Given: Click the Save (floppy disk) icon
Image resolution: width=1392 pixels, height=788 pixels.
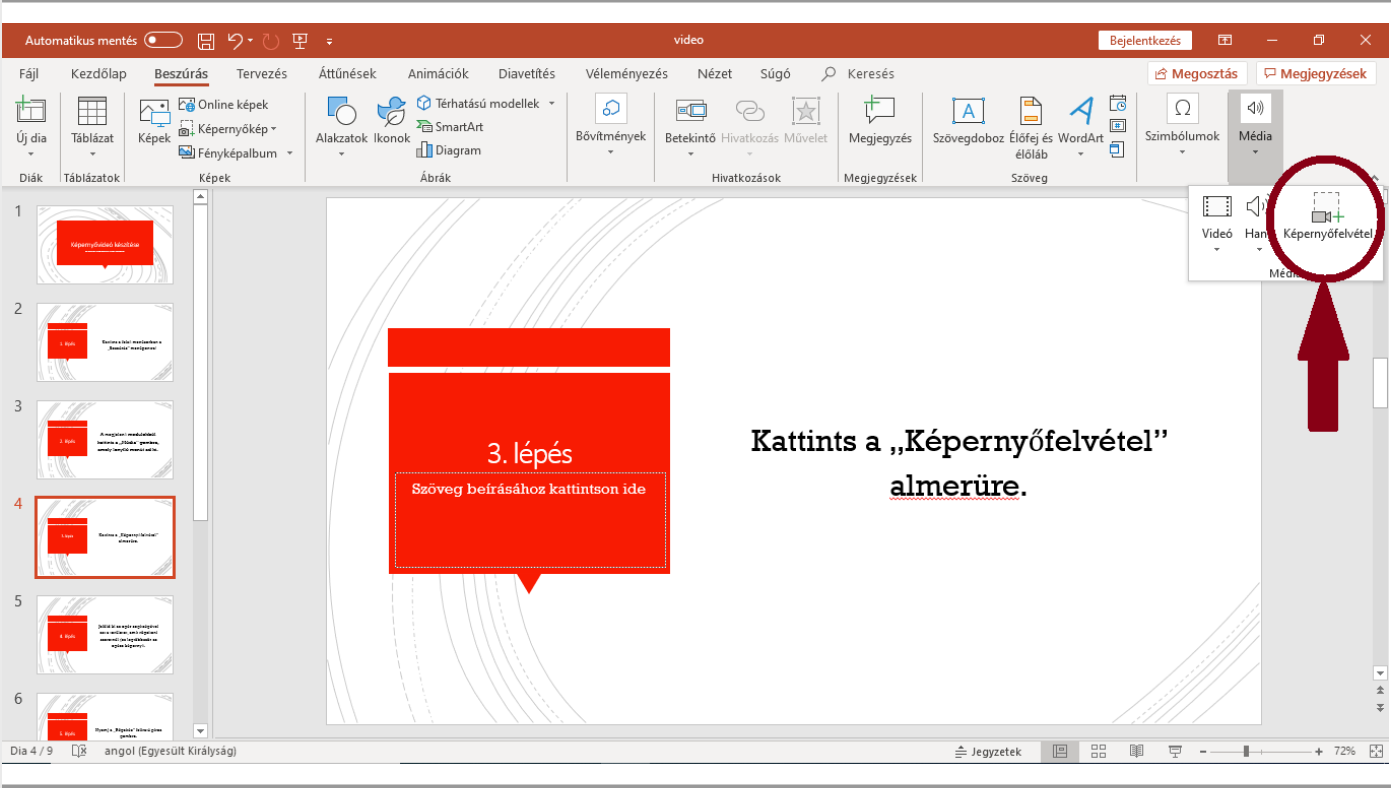Looking at the screenshot, I should (x=206, y=41).
